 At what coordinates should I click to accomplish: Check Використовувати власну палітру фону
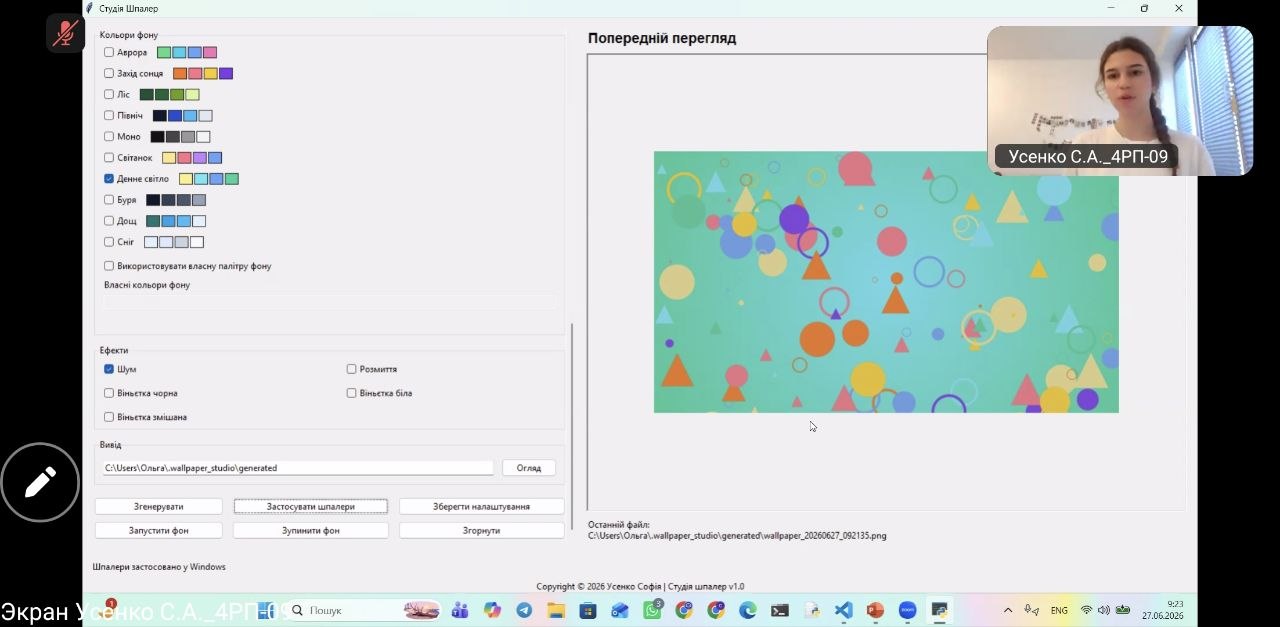[x=109, y=266]
